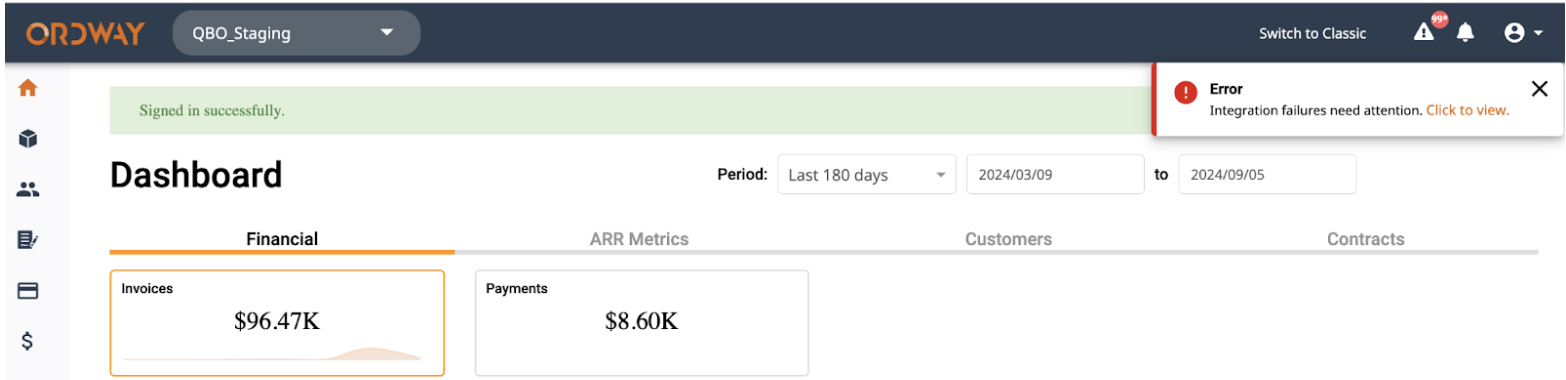
Task: Click the start date field 2024/03/09
Action: [x=1055, y=174]
